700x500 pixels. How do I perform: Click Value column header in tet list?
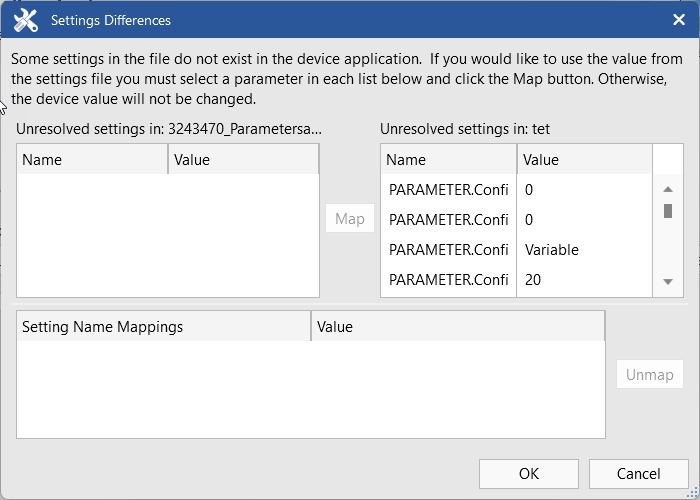(x=584, y=159)
